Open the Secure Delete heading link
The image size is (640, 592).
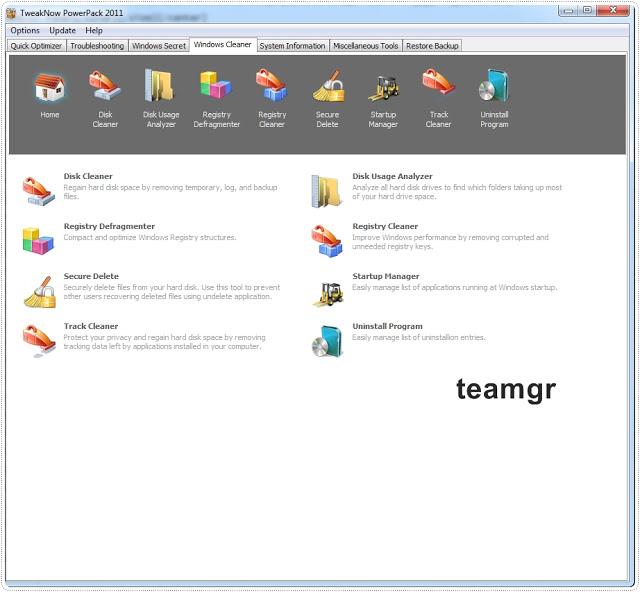pos(91,276)
